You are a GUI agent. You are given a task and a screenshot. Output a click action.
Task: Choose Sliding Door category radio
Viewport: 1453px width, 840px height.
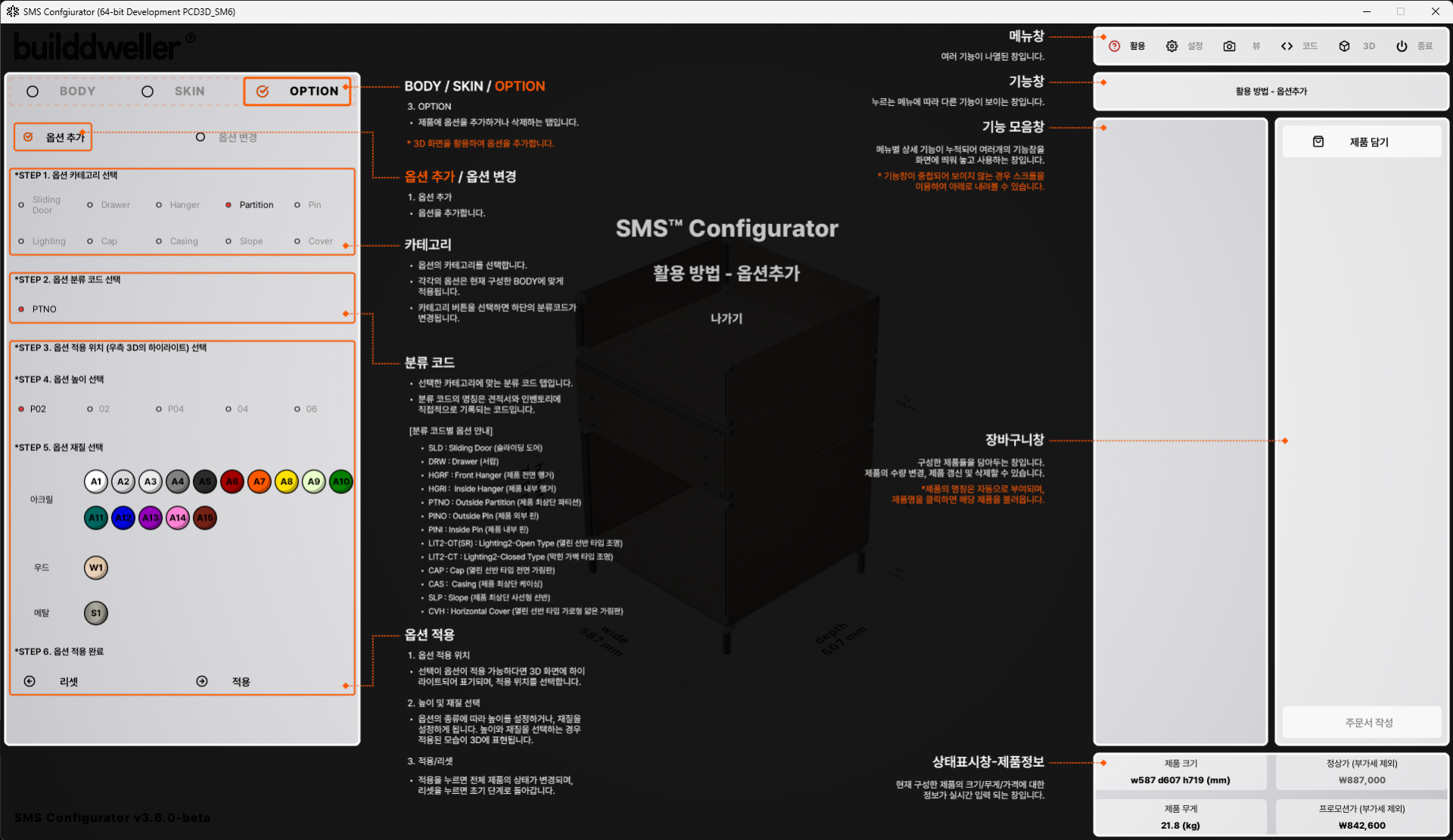point(21,205)
